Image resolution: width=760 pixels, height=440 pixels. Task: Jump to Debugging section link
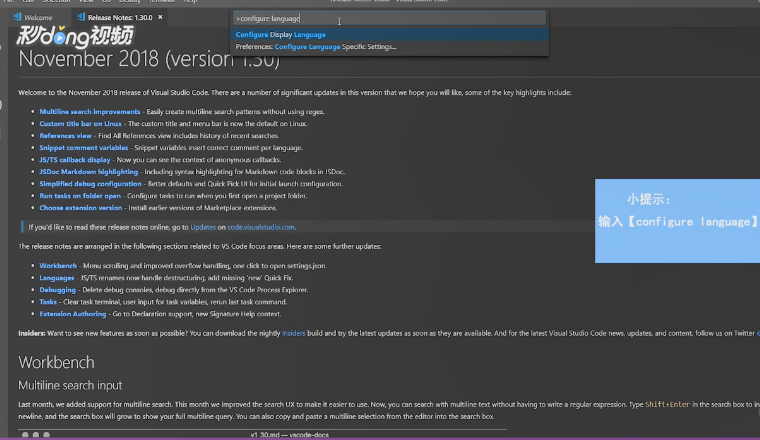[57, 290]
